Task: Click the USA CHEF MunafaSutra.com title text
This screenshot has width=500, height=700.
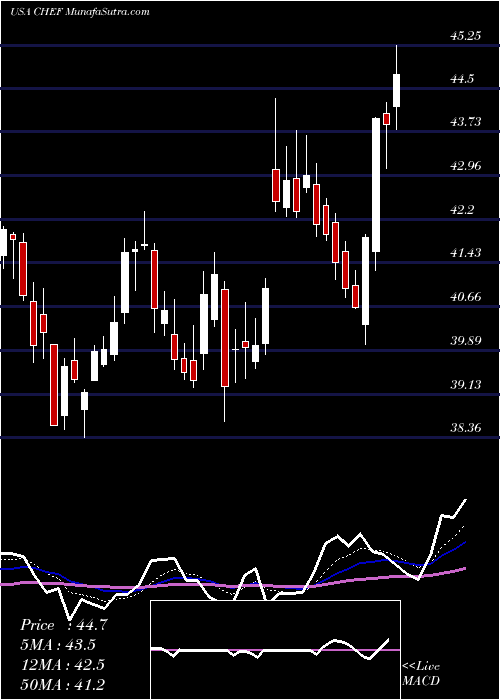Action: (x=79, y=12)
